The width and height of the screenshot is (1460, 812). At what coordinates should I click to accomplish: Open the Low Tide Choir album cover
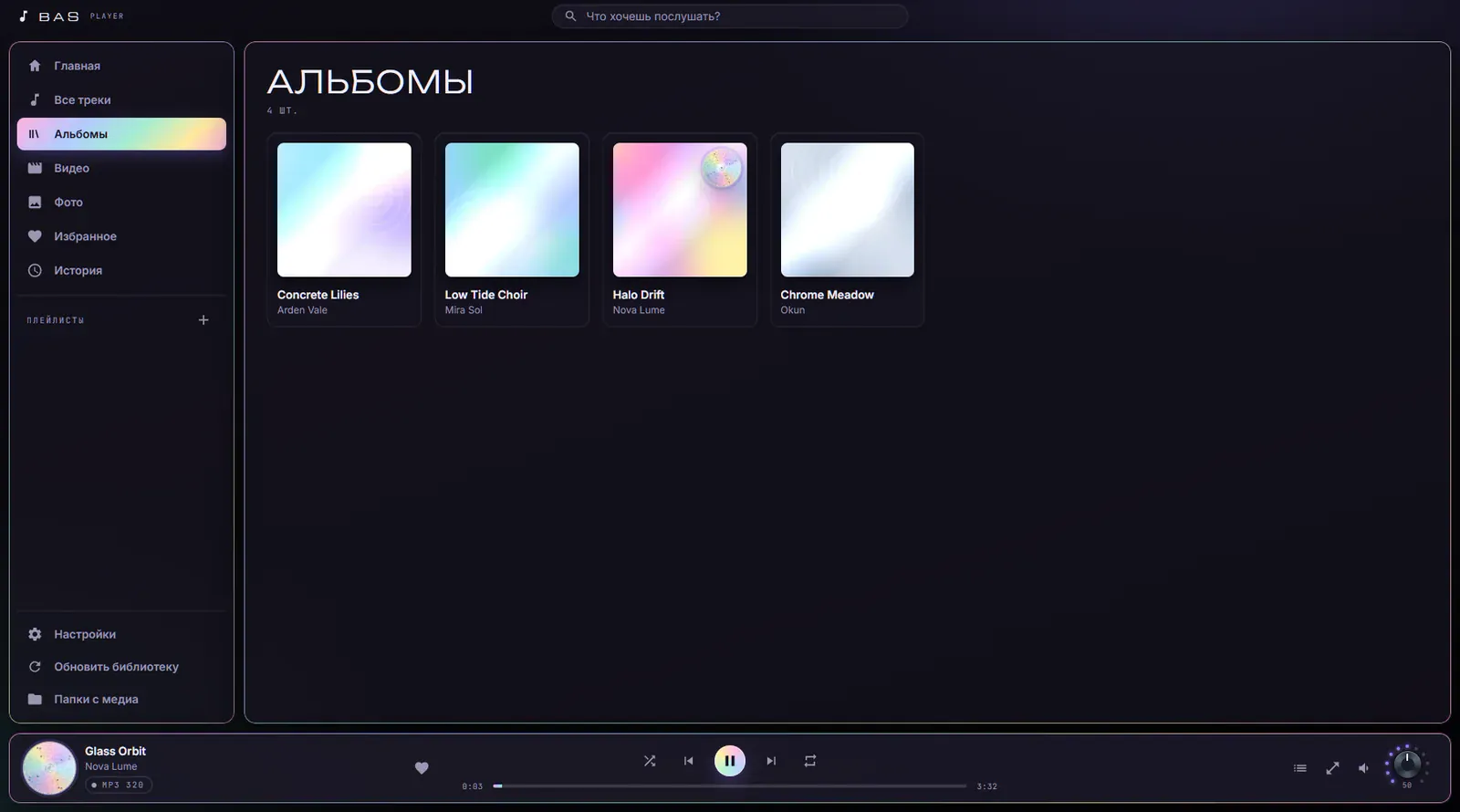point(512,210)
